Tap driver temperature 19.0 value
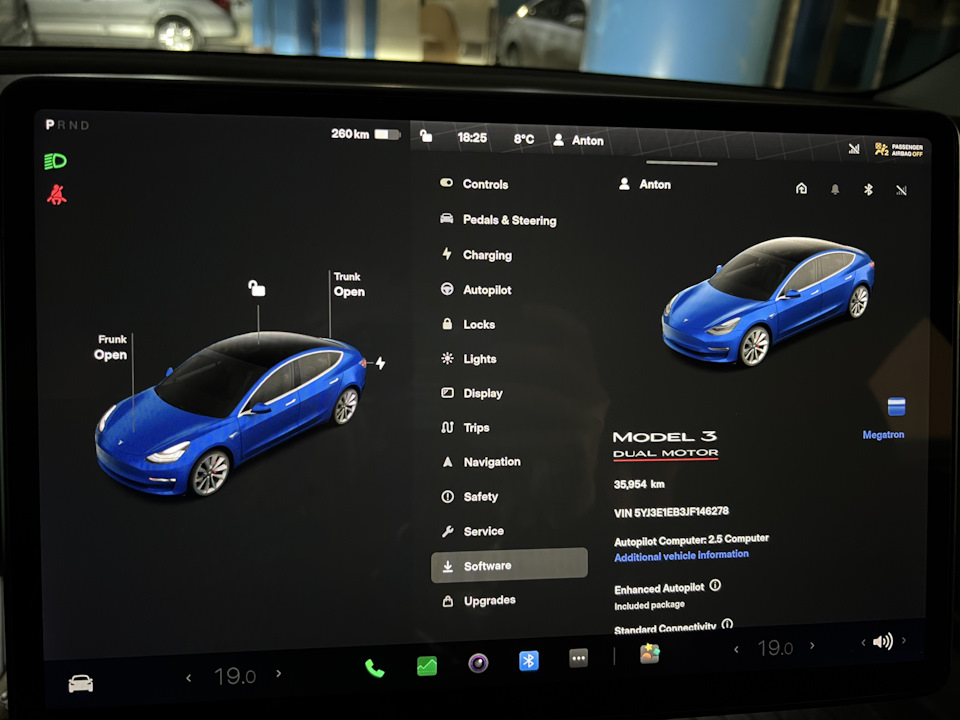Viewport: 960px width, 720px height. (x=234, y=676)
